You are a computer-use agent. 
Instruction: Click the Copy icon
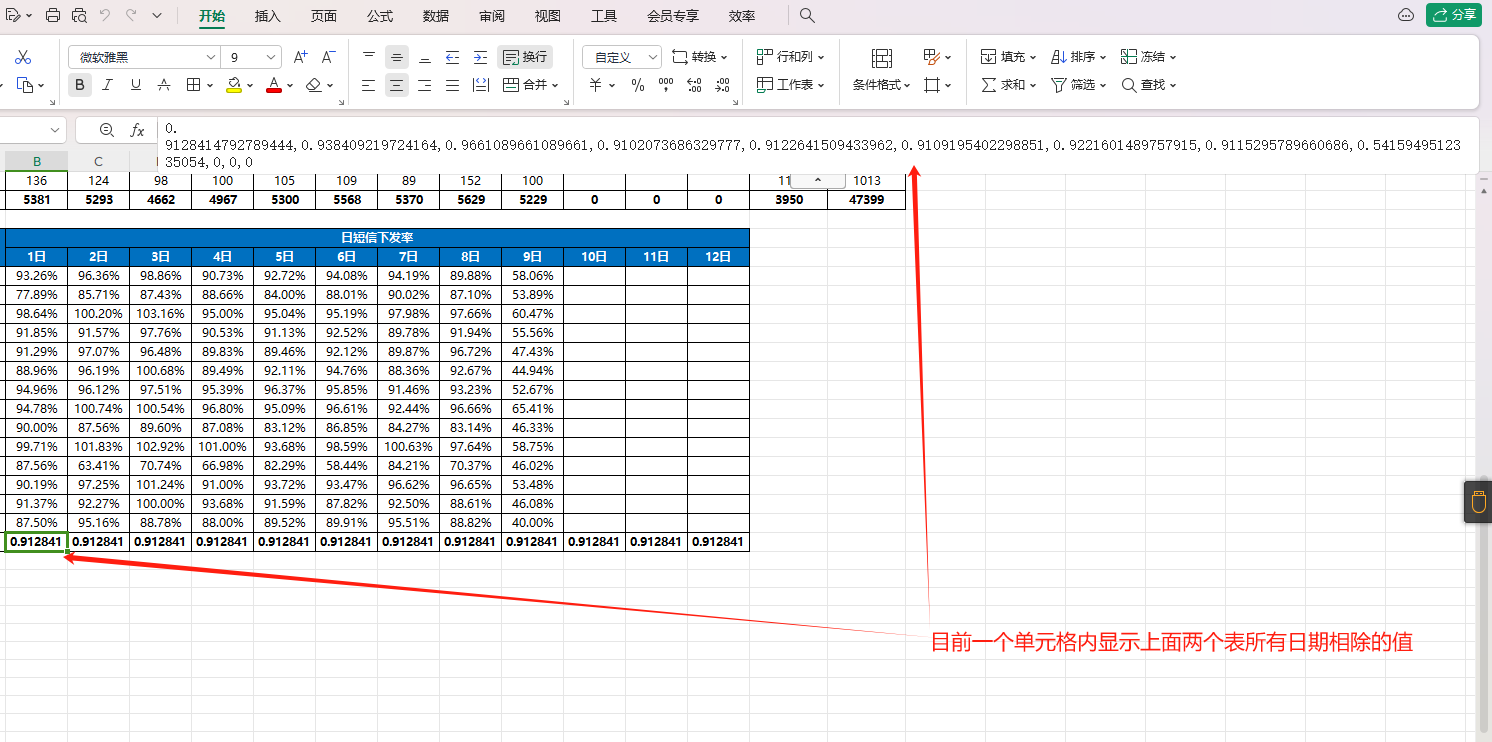(24, 85)
